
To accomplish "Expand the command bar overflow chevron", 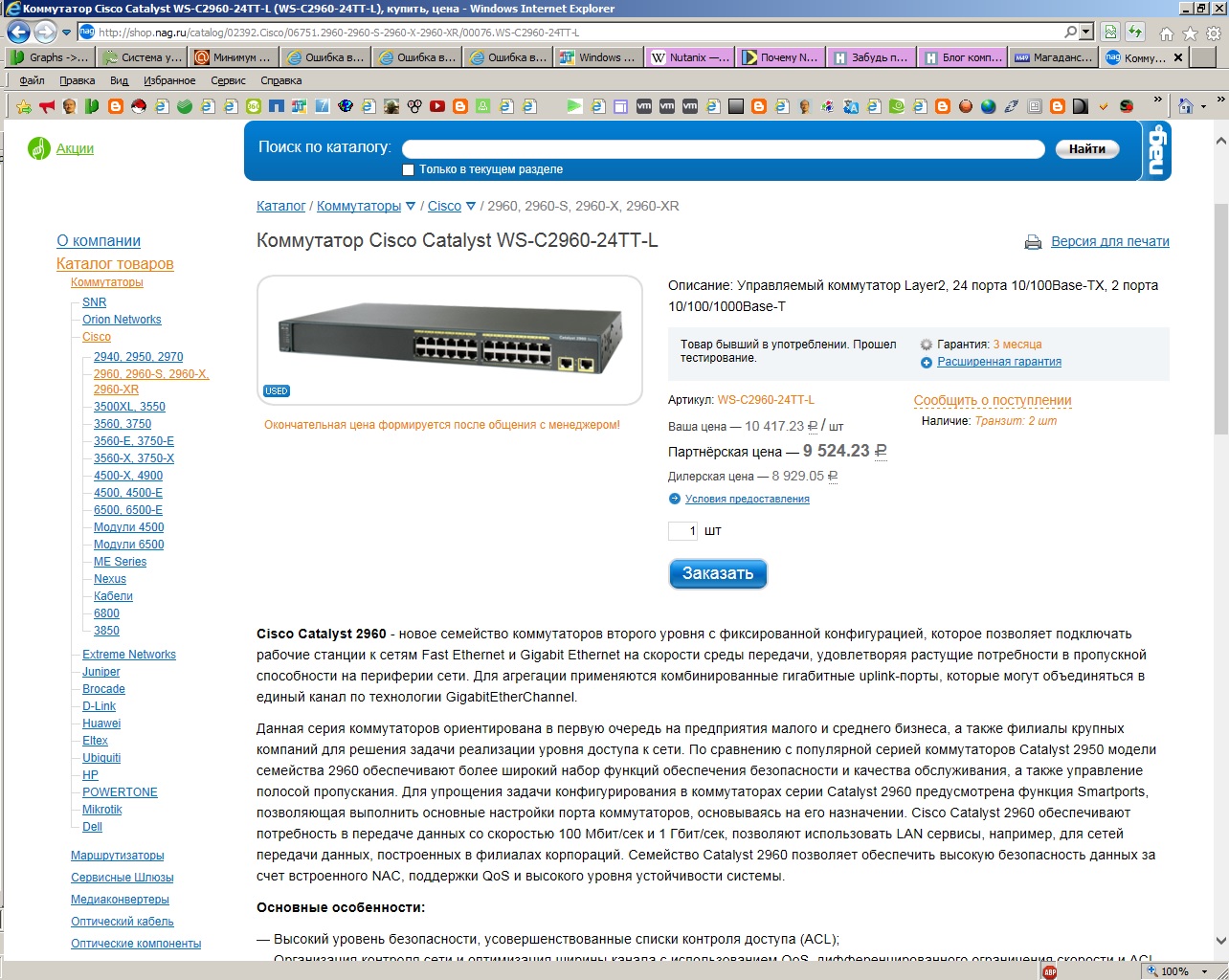I will 1220,100.
